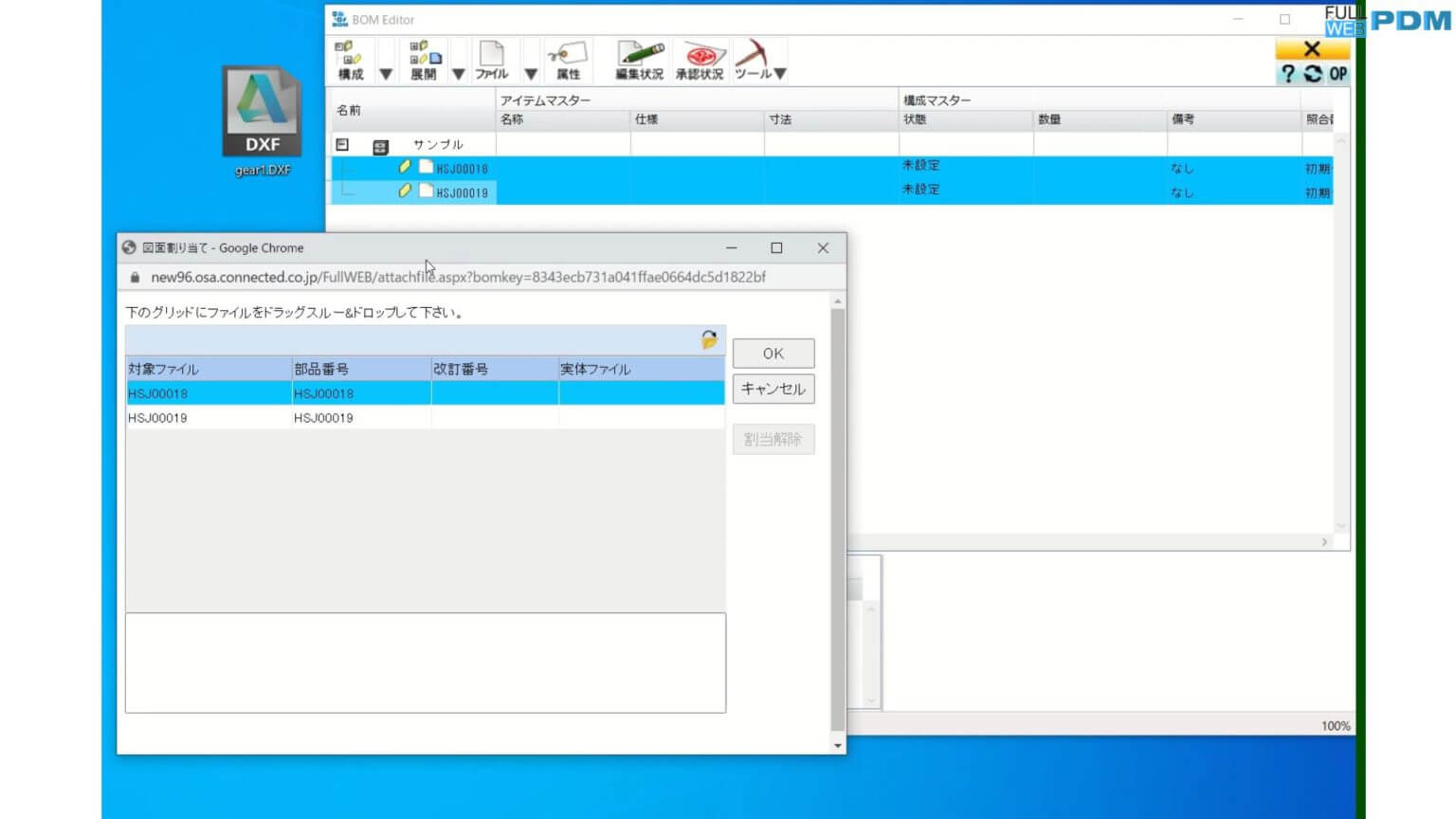Open 編集状況 (Edit Status) with pencil icon

(x=640, y=59)
